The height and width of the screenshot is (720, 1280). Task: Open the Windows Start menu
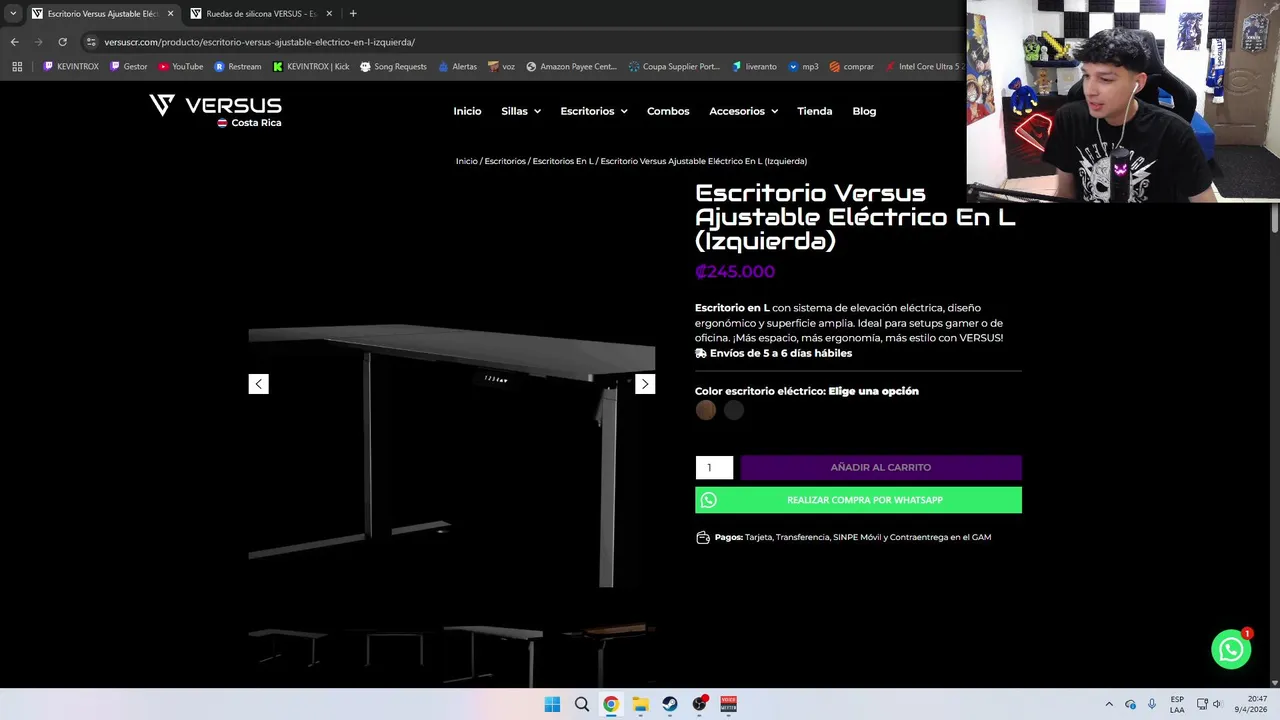pyautogui.click(x=552, y=704)
